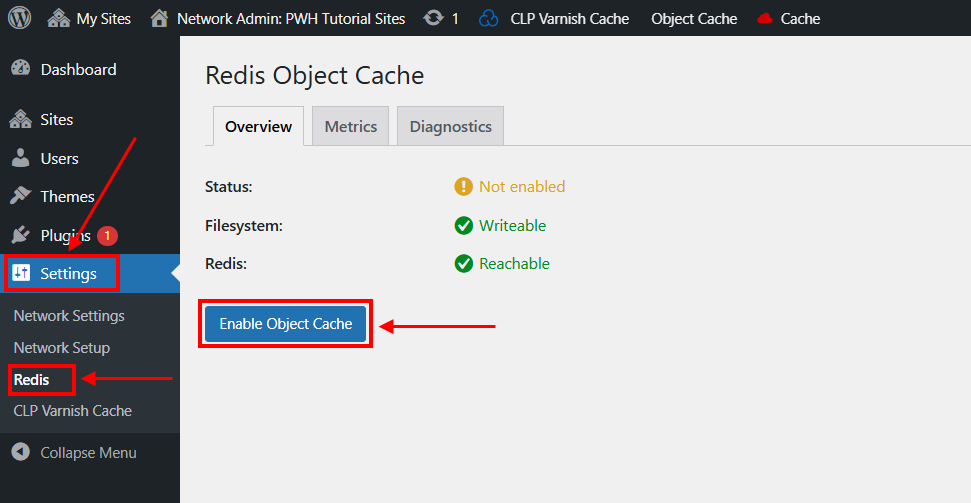Click the CLP Varnish Cache cloud icon

(489, 19)
